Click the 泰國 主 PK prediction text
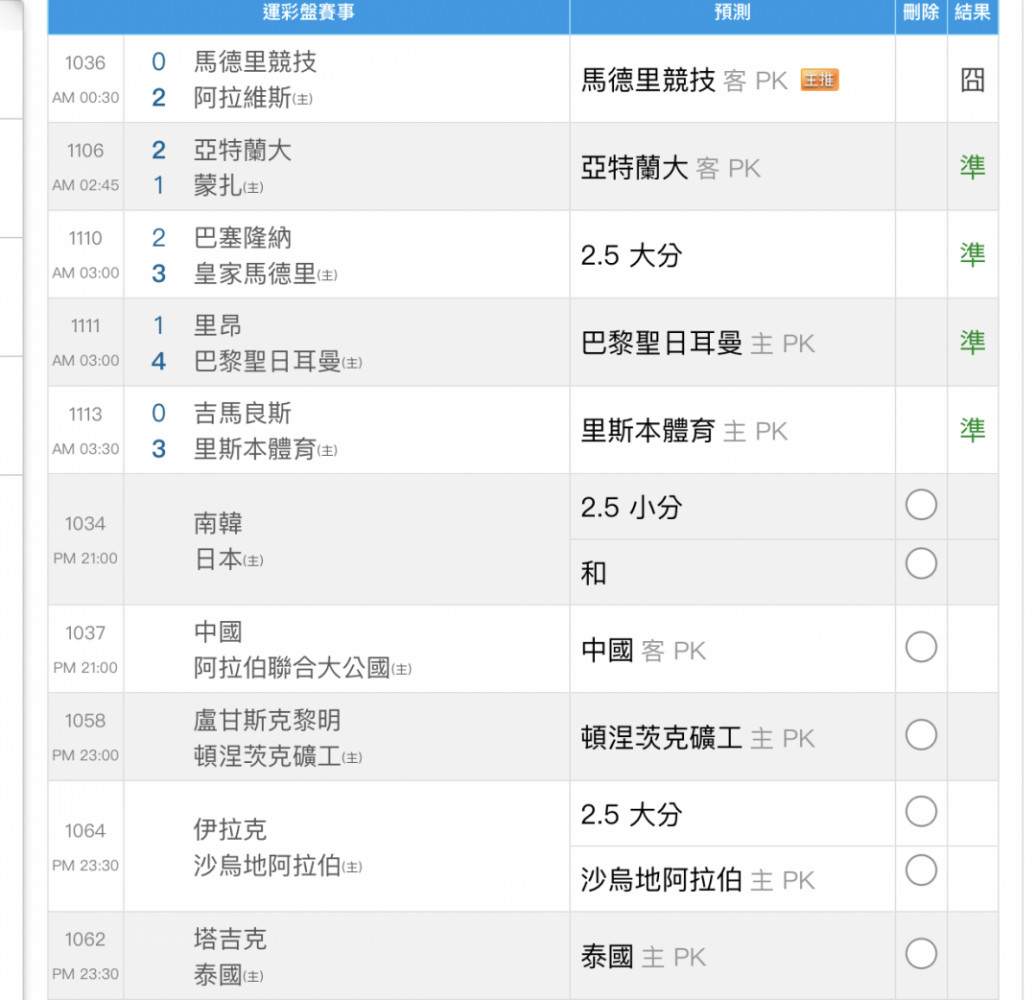1036x1000 pixels. tap(644, 957)
